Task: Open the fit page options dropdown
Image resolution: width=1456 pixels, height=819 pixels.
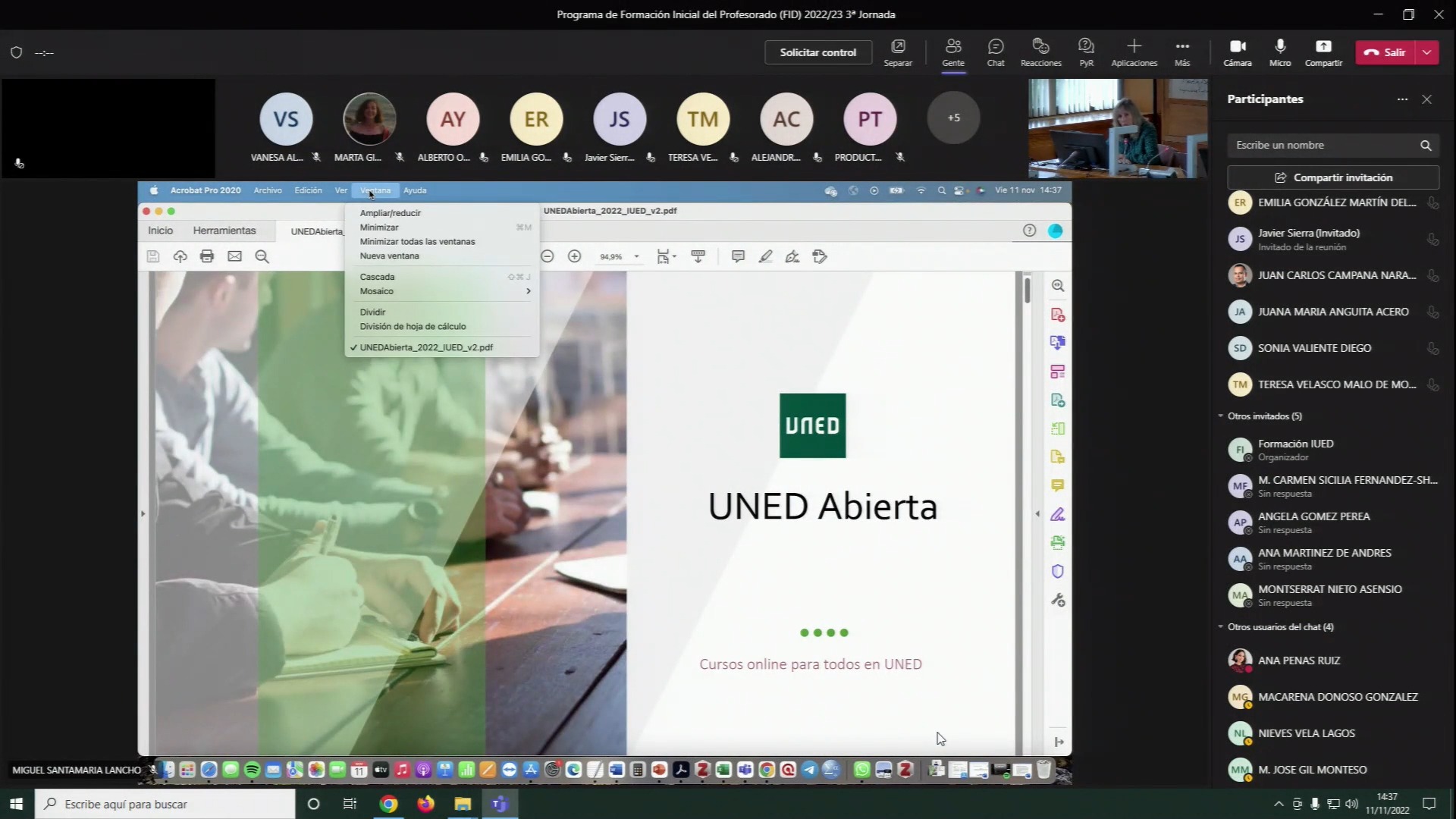Action: coord(667,256)
